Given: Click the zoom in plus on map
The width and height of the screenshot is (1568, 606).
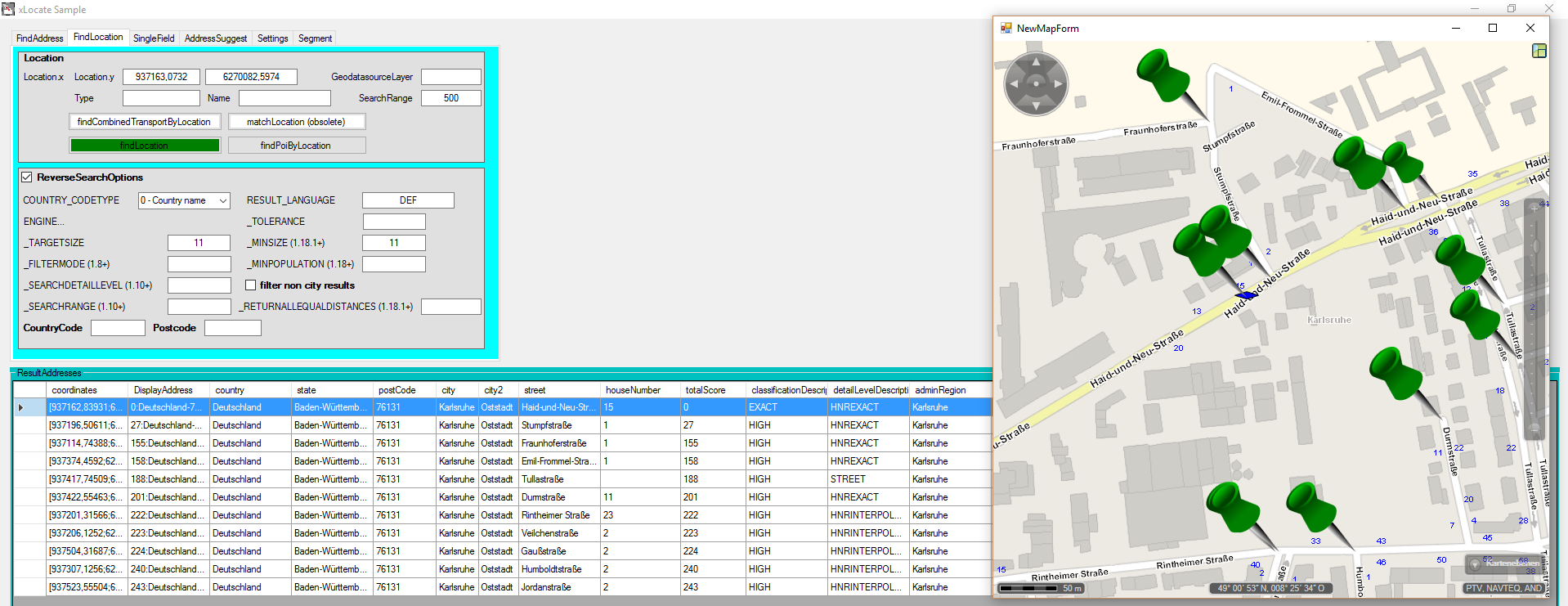Looking at the screenshot, I should pyautogui.click(x=1534, y=208).
